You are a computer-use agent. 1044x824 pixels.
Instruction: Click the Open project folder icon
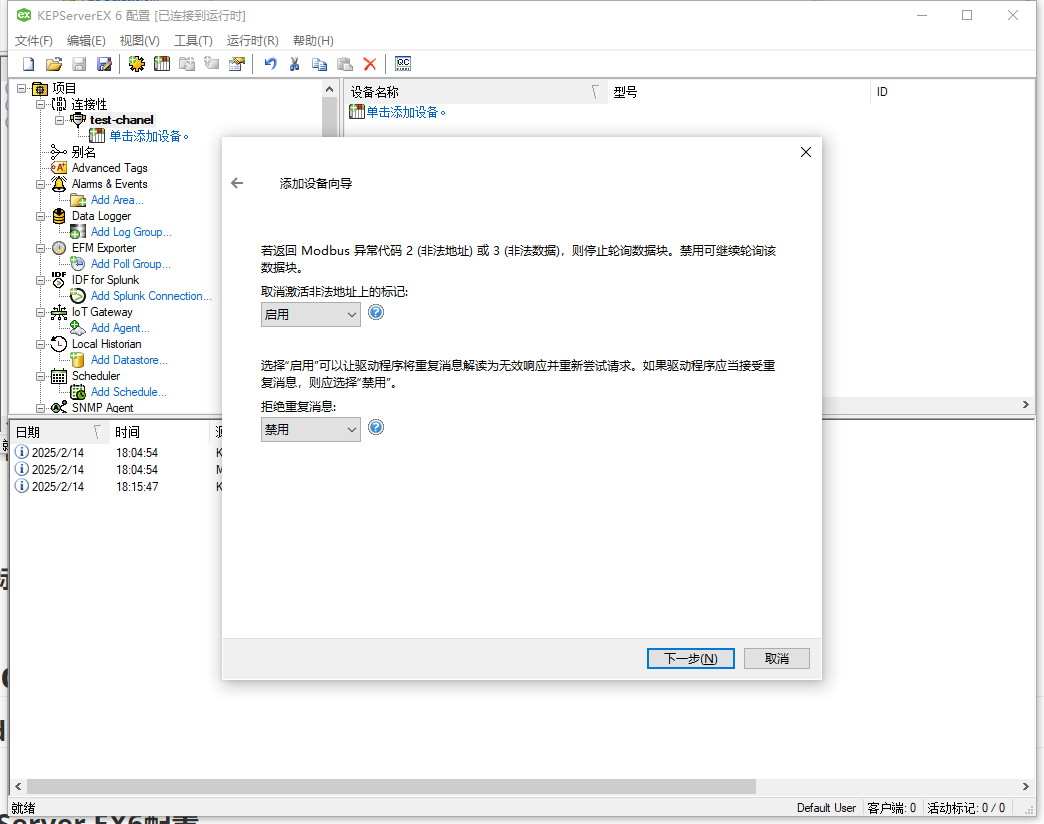pyautogui.click(x=54, y=64)
